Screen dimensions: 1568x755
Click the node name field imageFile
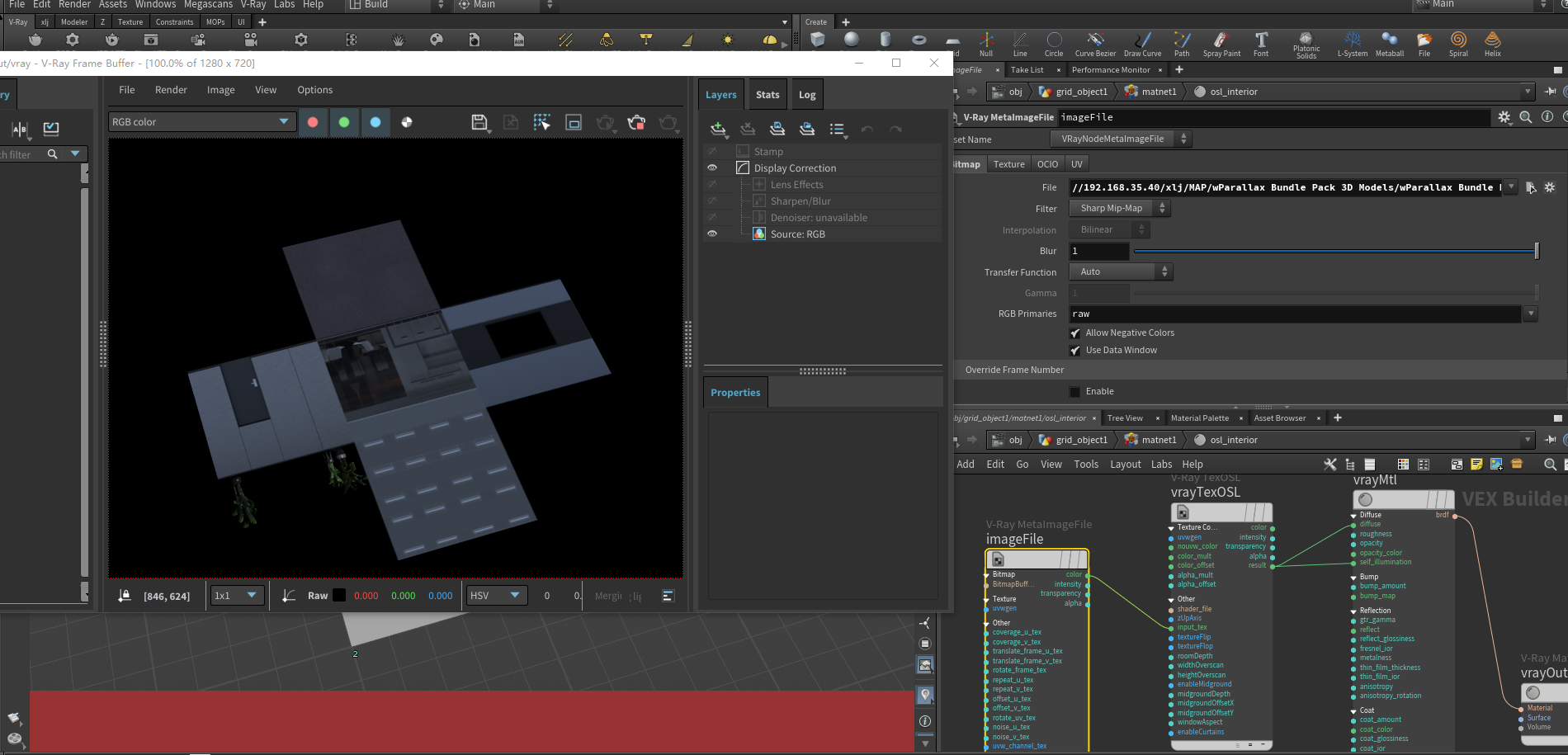tap(1273, 117)
